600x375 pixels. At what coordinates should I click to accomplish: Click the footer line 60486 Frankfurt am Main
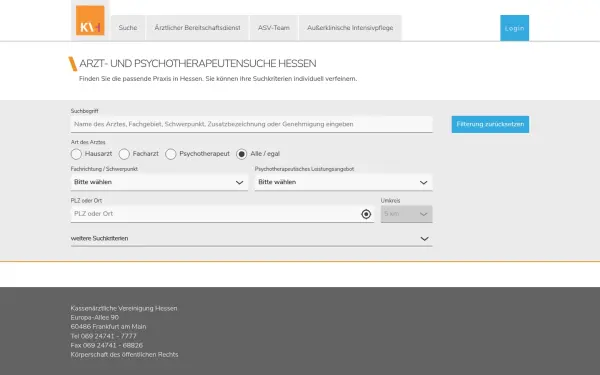(108, 326)
